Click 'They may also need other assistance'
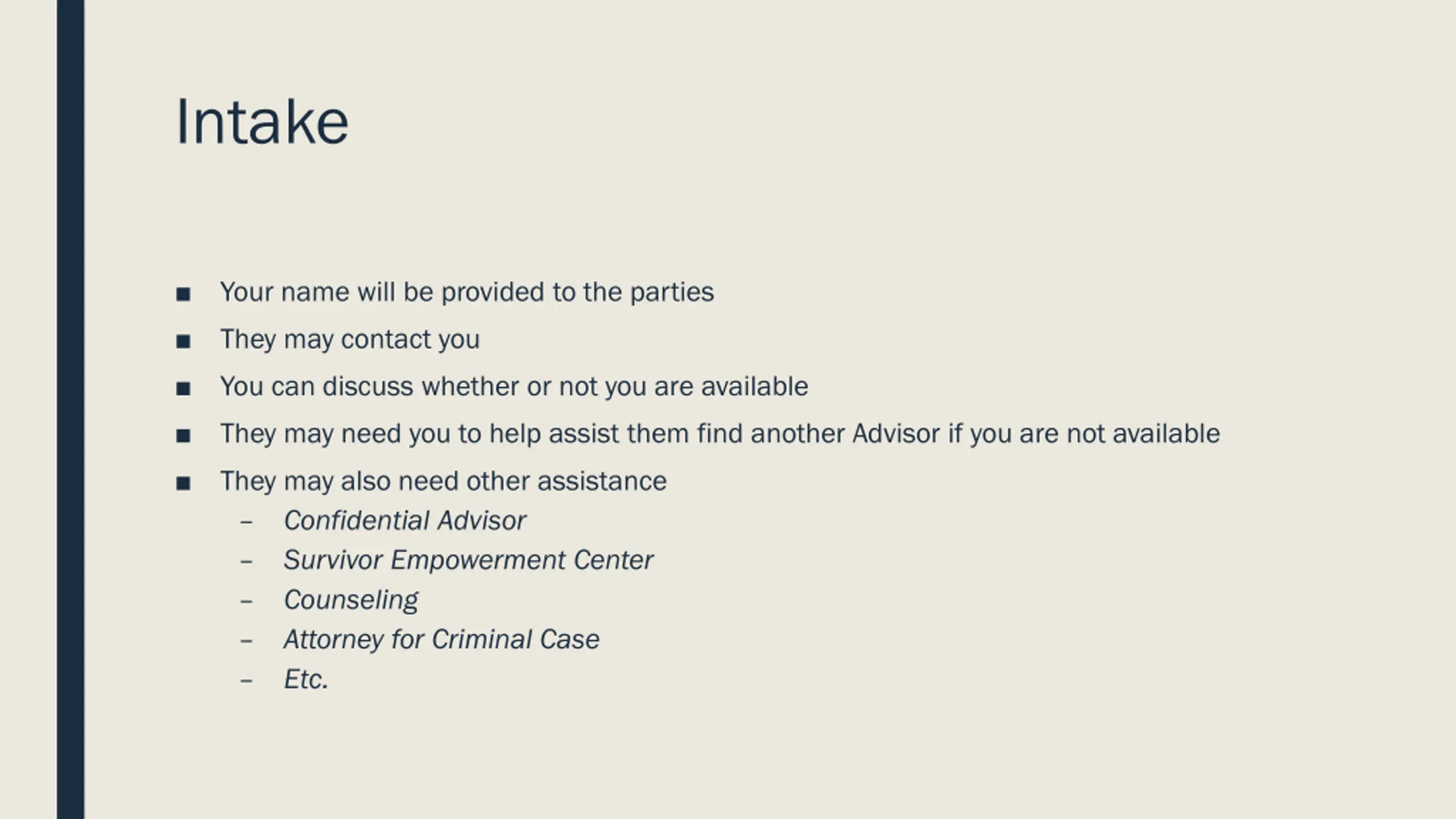The image size is (1456, 819). tap(443, 481)
